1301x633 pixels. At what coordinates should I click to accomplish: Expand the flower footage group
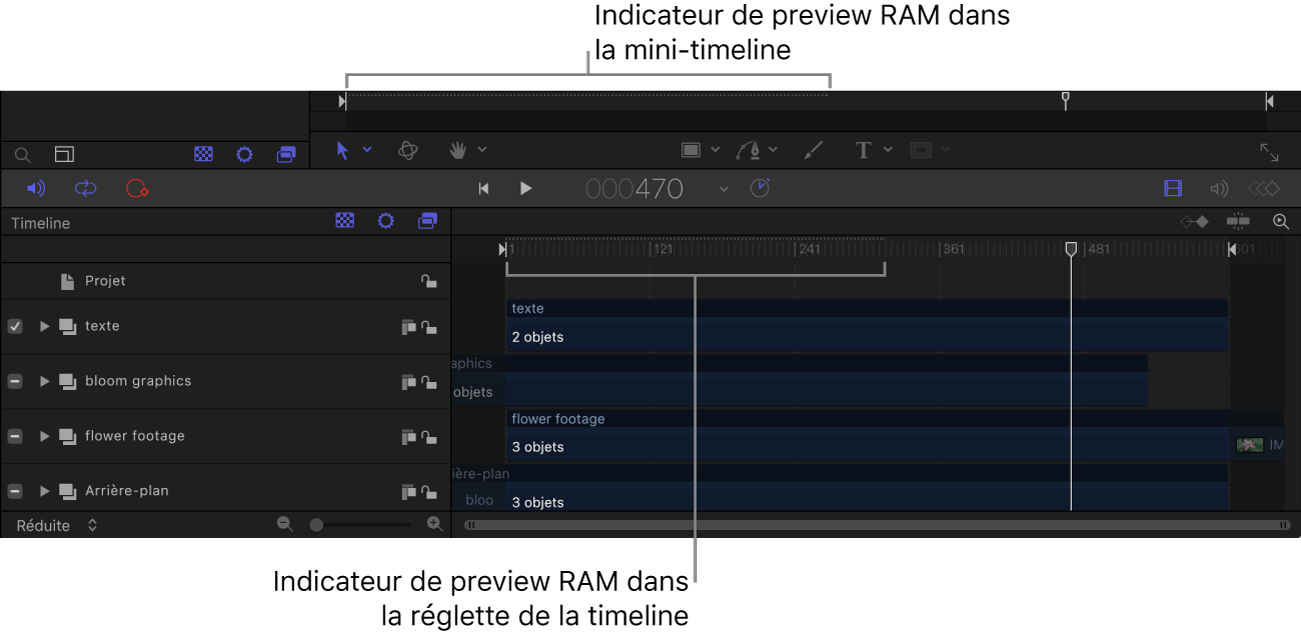click(x=44, y=436)
